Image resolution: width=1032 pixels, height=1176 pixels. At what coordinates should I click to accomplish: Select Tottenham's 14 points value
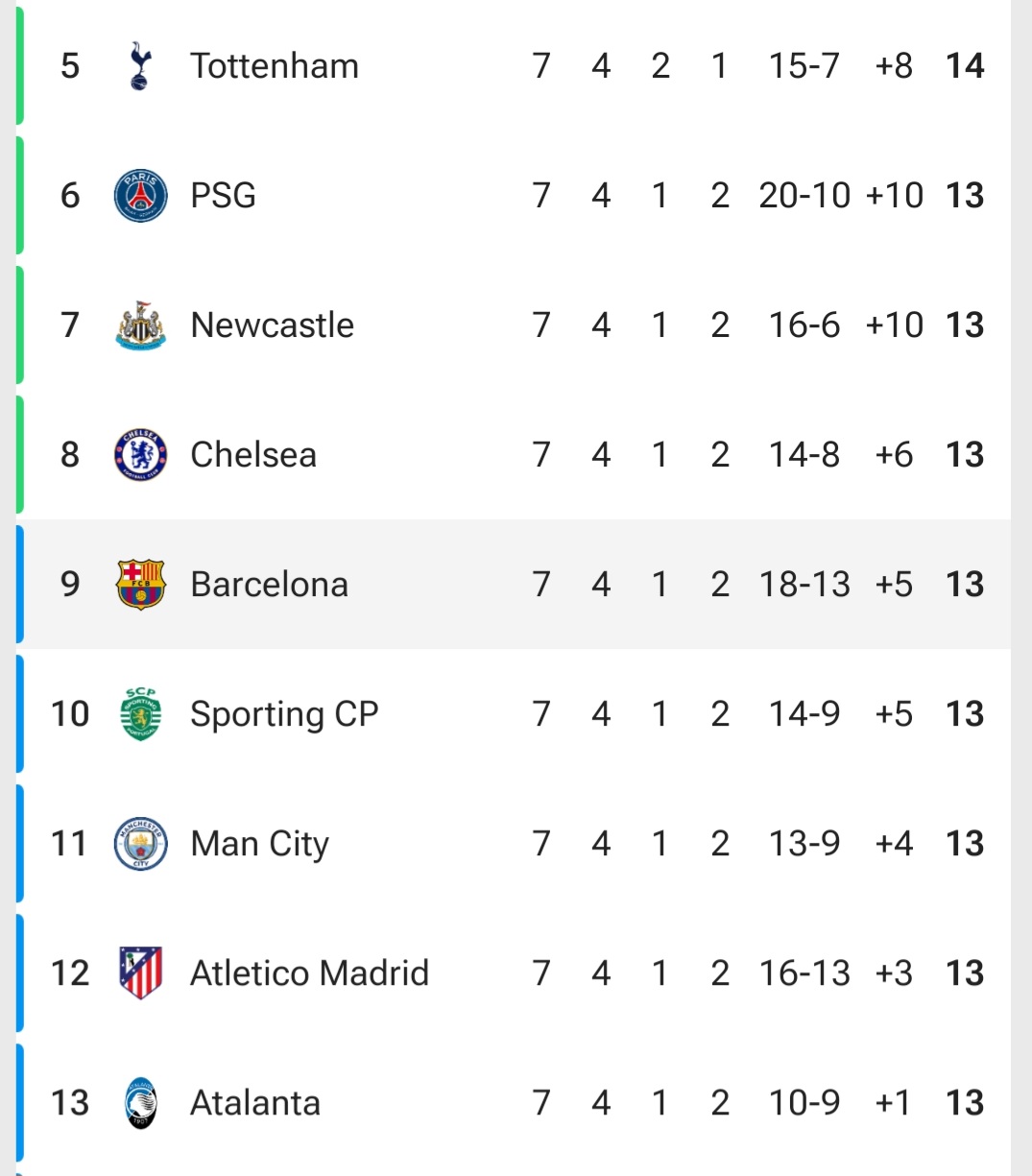965,66
